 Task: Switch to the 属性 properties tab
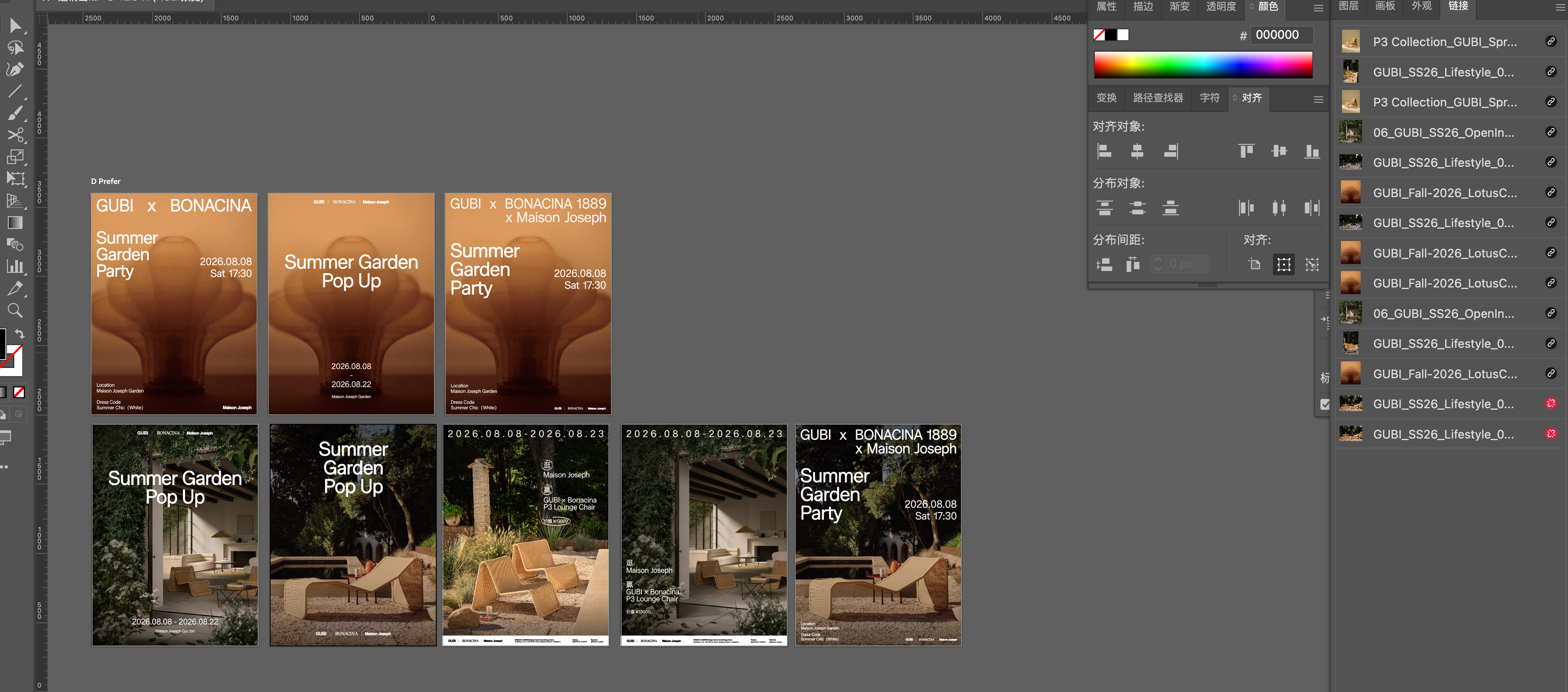point(1107,7)
